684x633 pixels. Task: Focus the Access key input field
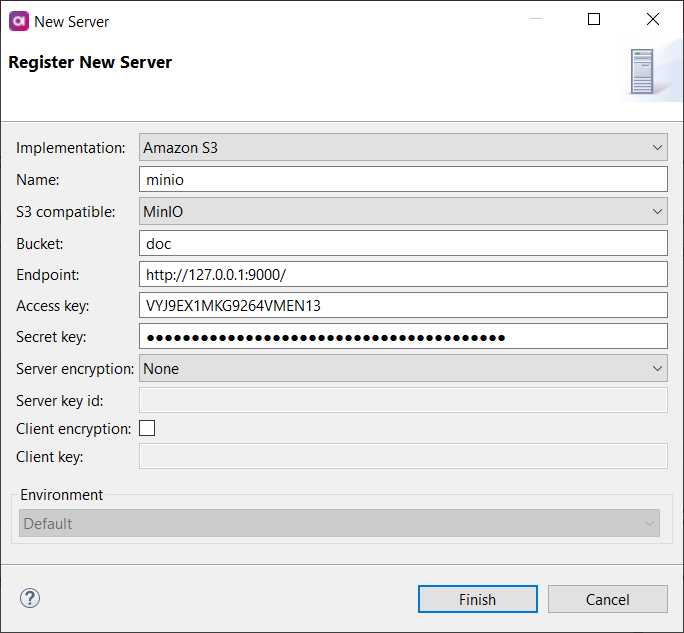pos(403,306)
